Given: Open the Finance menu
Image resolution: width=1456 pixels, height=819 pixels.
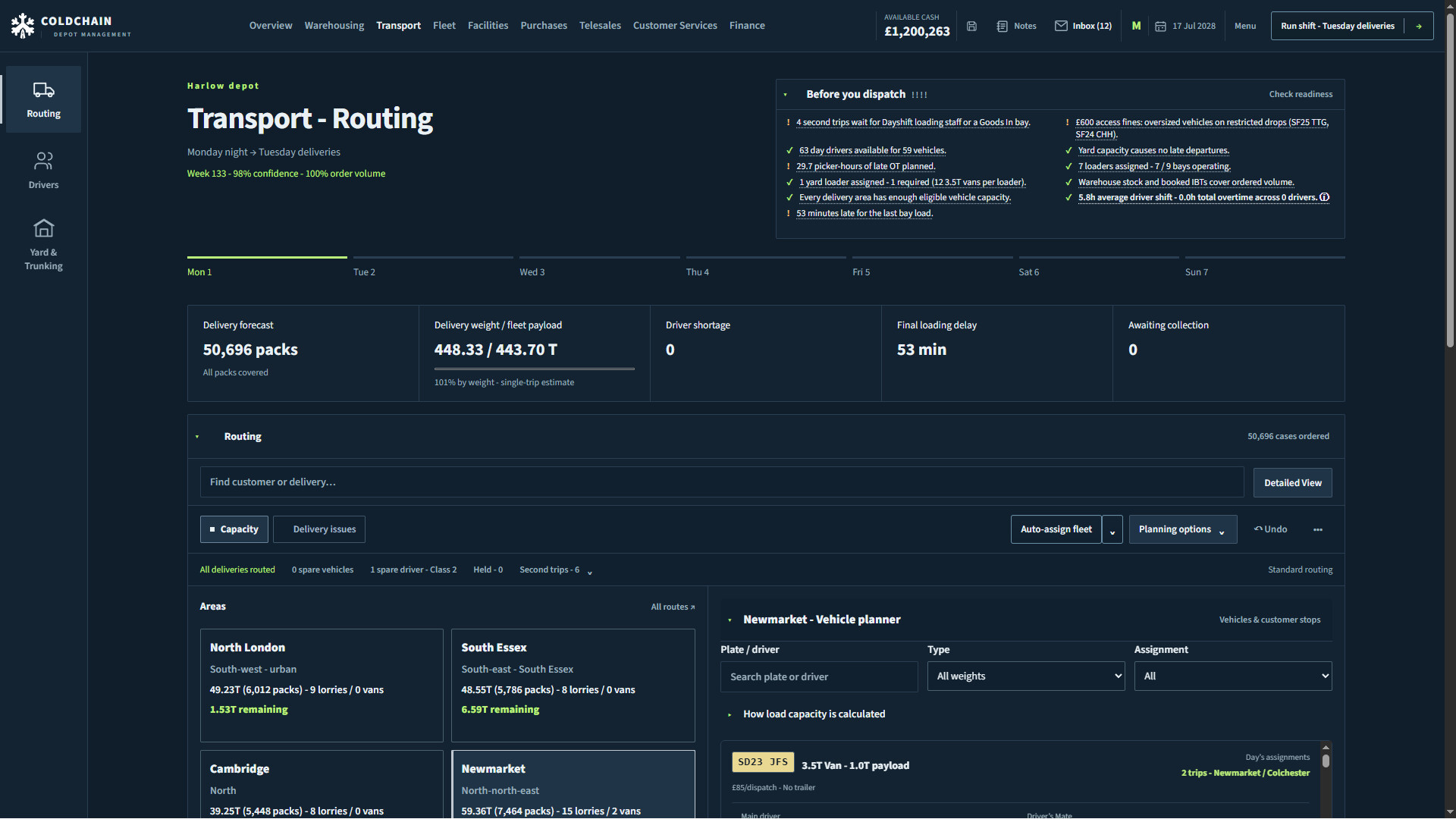Looking at the screenshot, I should pos(747,26).
